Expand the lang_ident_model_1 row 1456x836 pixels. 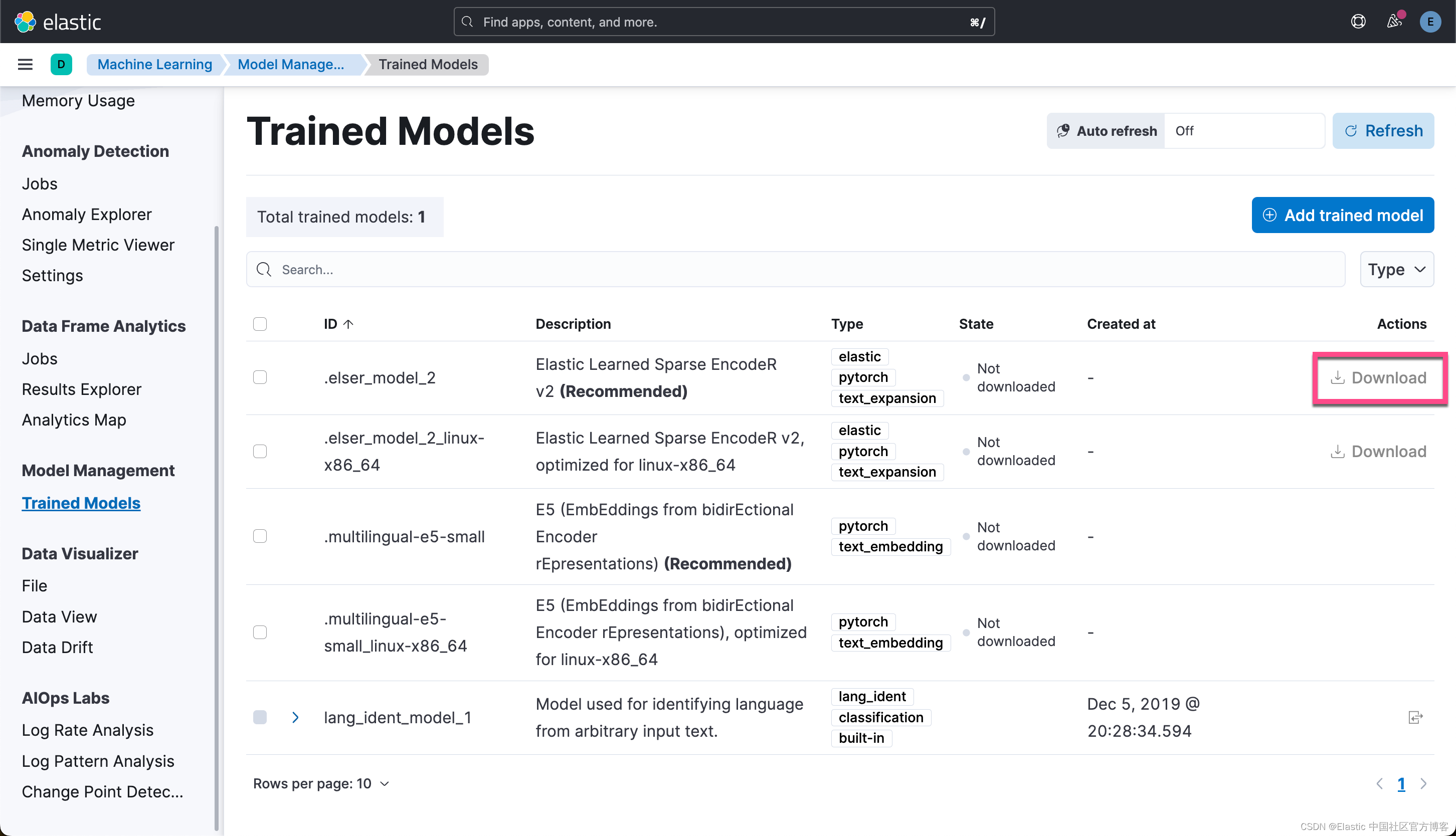(295, 717)
